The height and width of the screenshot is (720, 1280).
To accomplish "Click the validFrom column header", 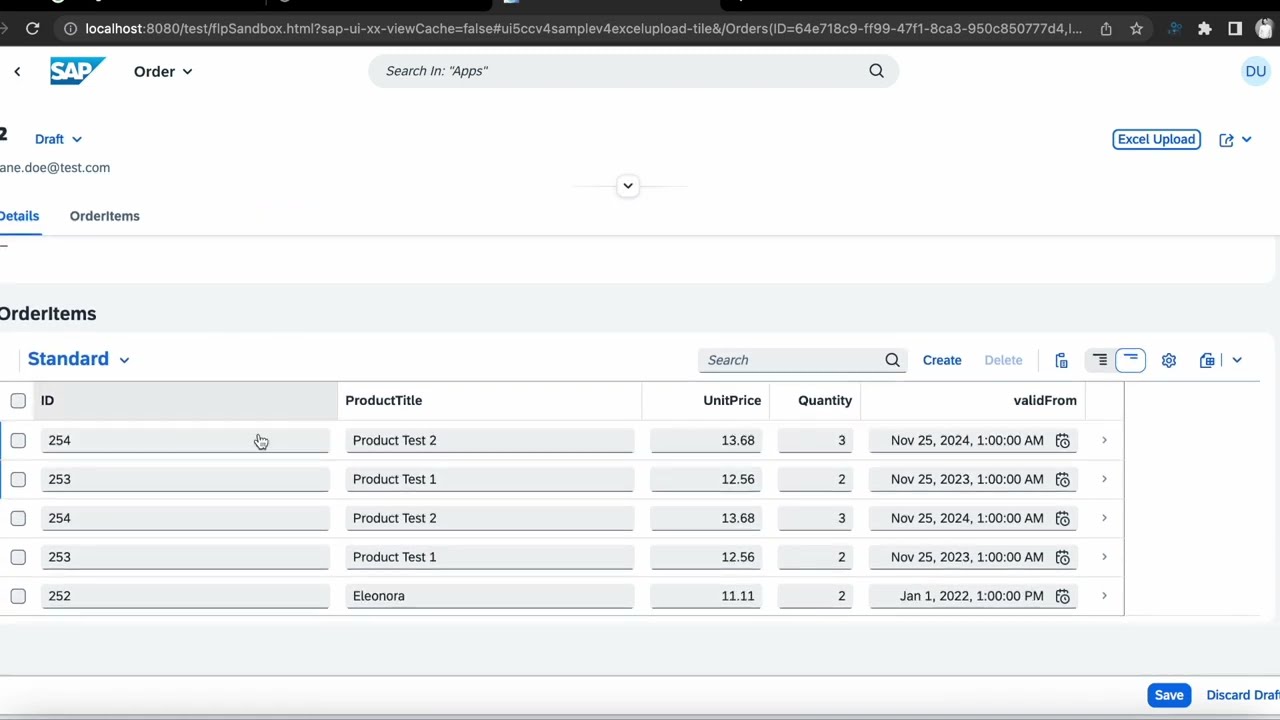I will [972, 401].
